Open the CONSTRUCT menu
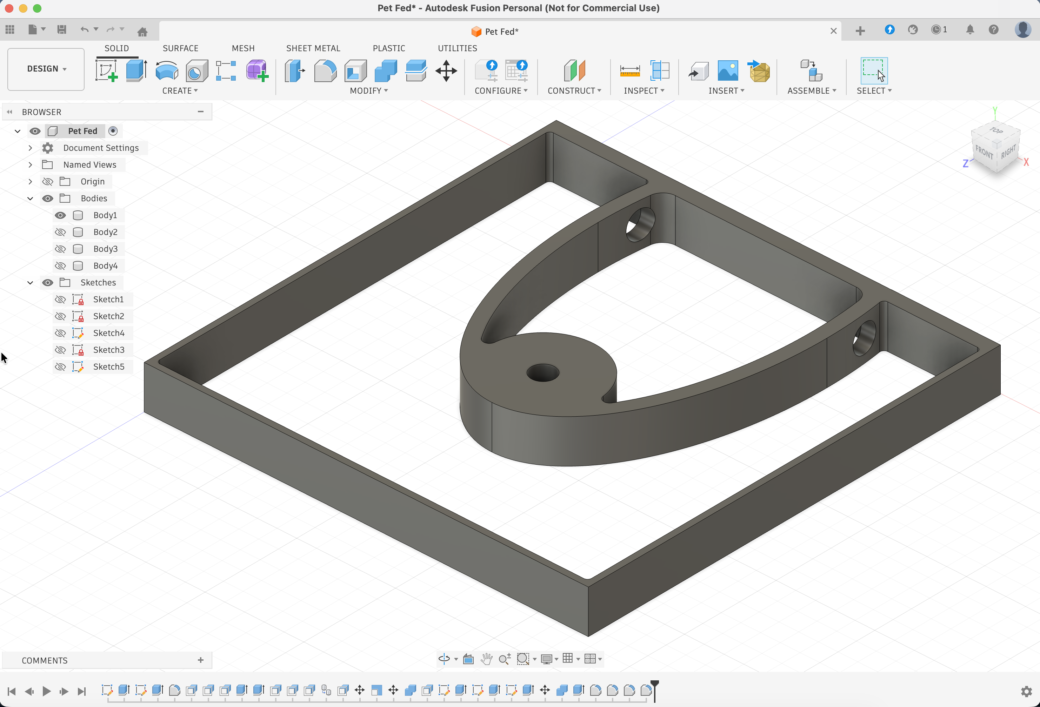This screenshot has height=707, width=1040. [574, 91]
